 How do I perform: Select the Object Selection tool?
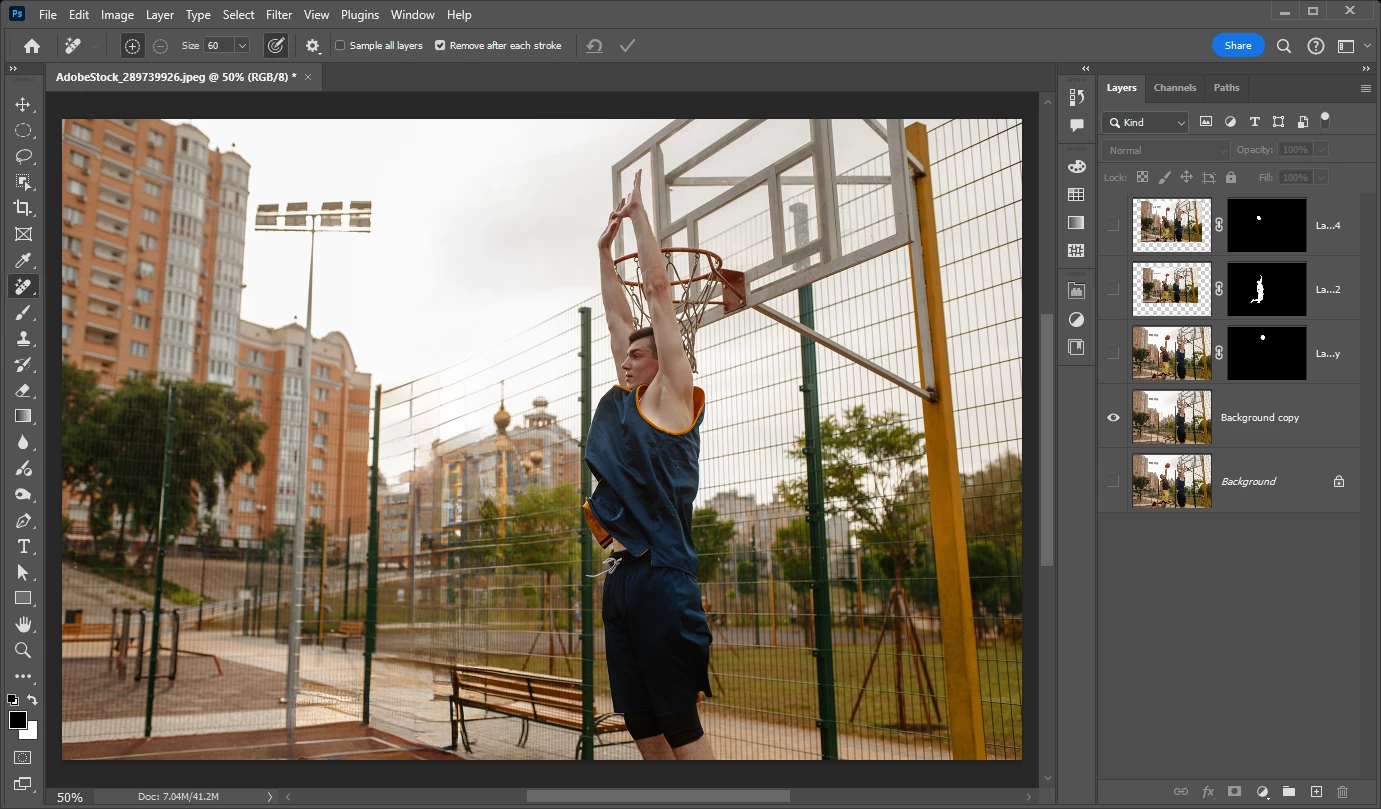(22, 182)
